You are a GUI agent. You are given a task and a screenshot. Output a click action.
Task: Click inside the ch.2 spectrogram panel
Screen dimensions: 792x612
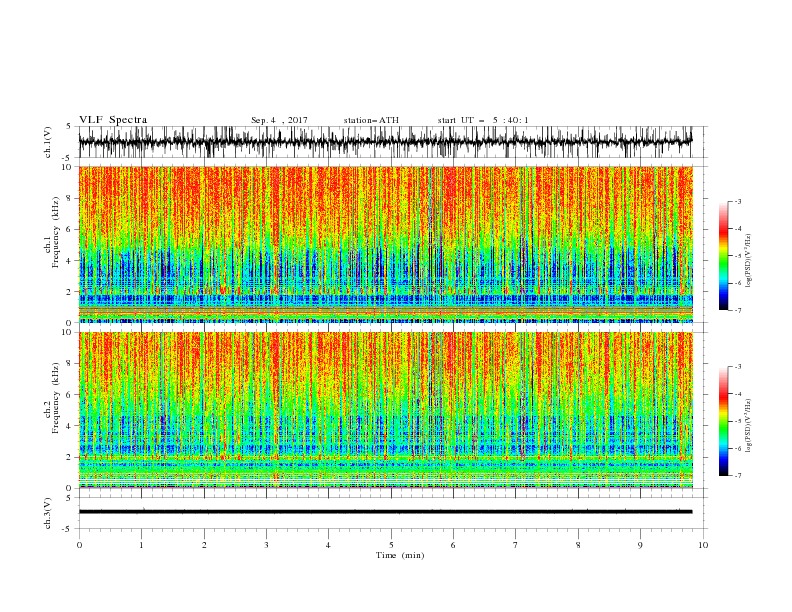[386, 410]
